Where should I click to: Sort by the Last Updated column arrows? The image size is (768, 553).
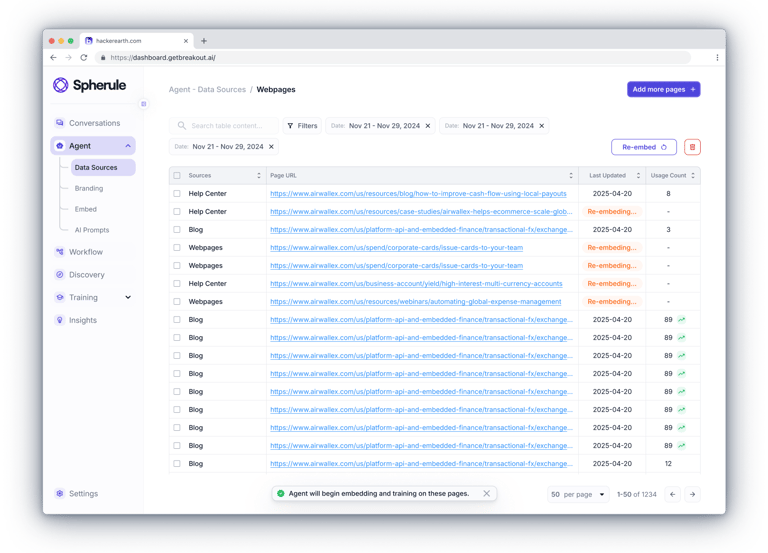point(638,175)
